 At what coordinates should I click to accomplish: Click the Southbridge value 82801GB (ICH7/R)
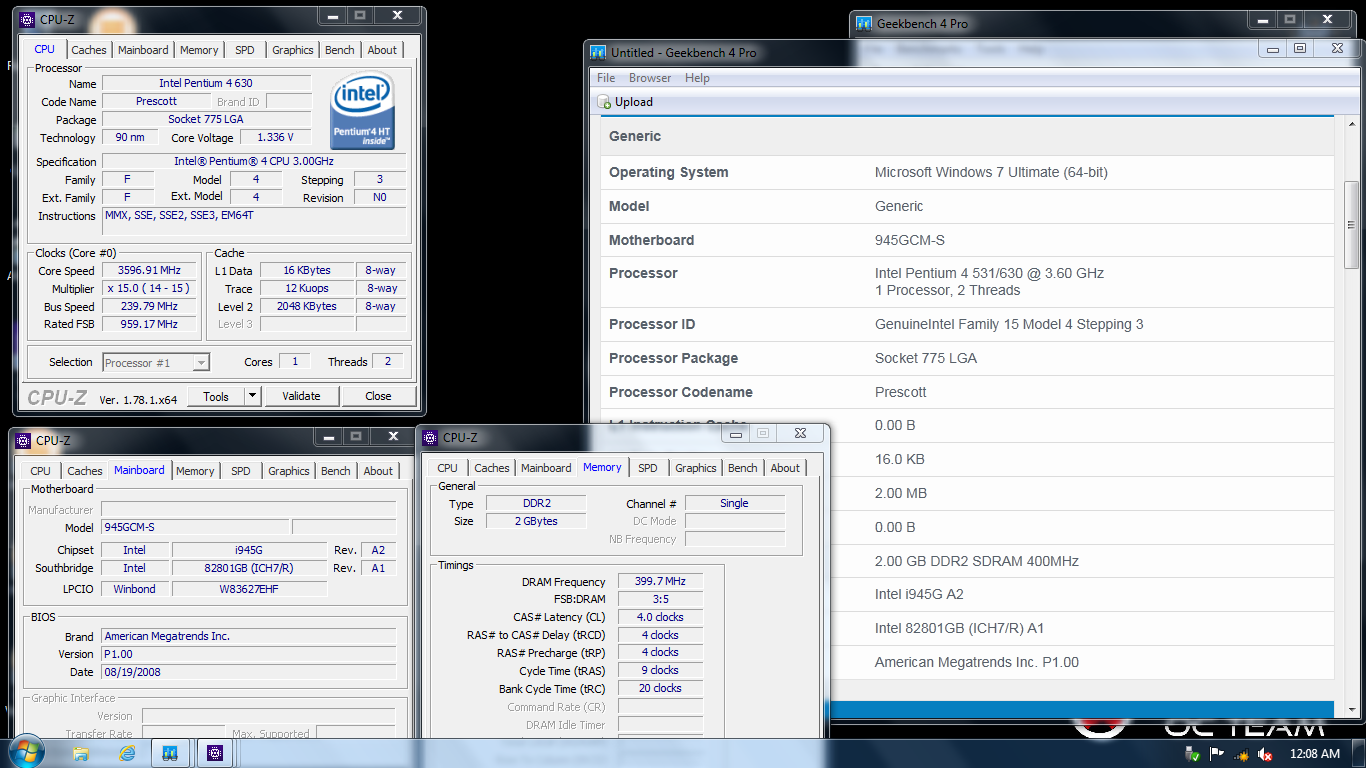tap(249, 568)
